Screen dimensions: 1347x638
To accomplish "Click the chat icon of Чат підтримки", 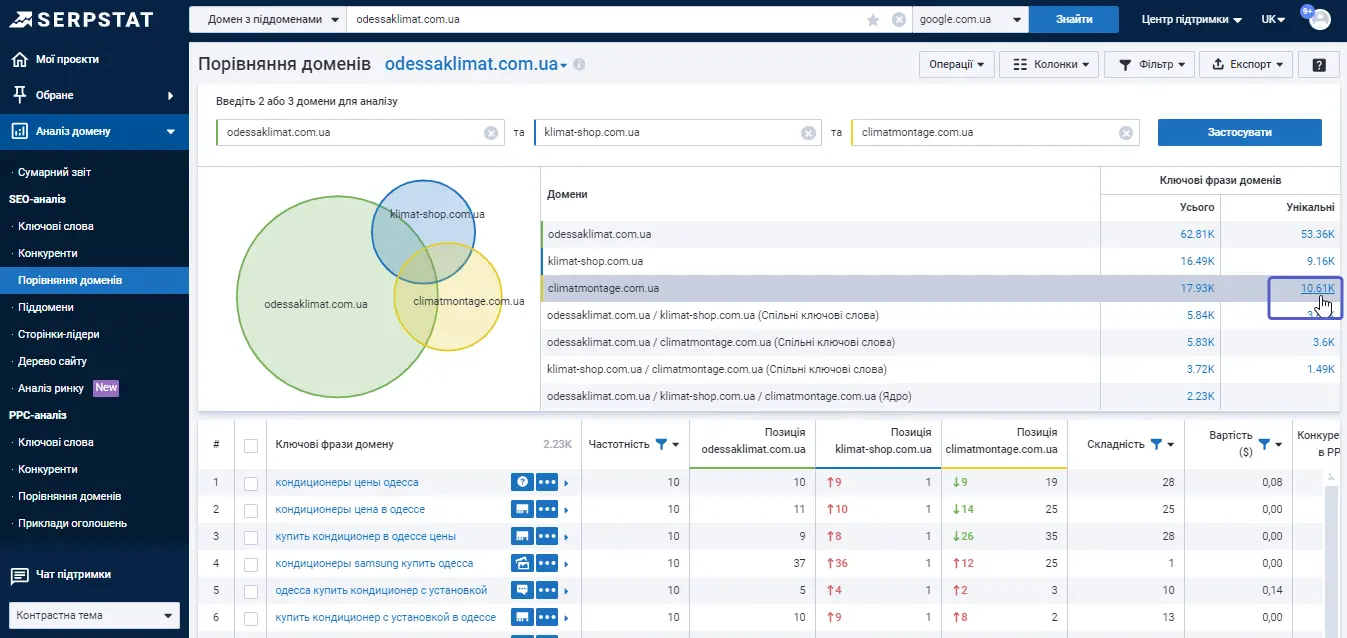I will point(19,575).
